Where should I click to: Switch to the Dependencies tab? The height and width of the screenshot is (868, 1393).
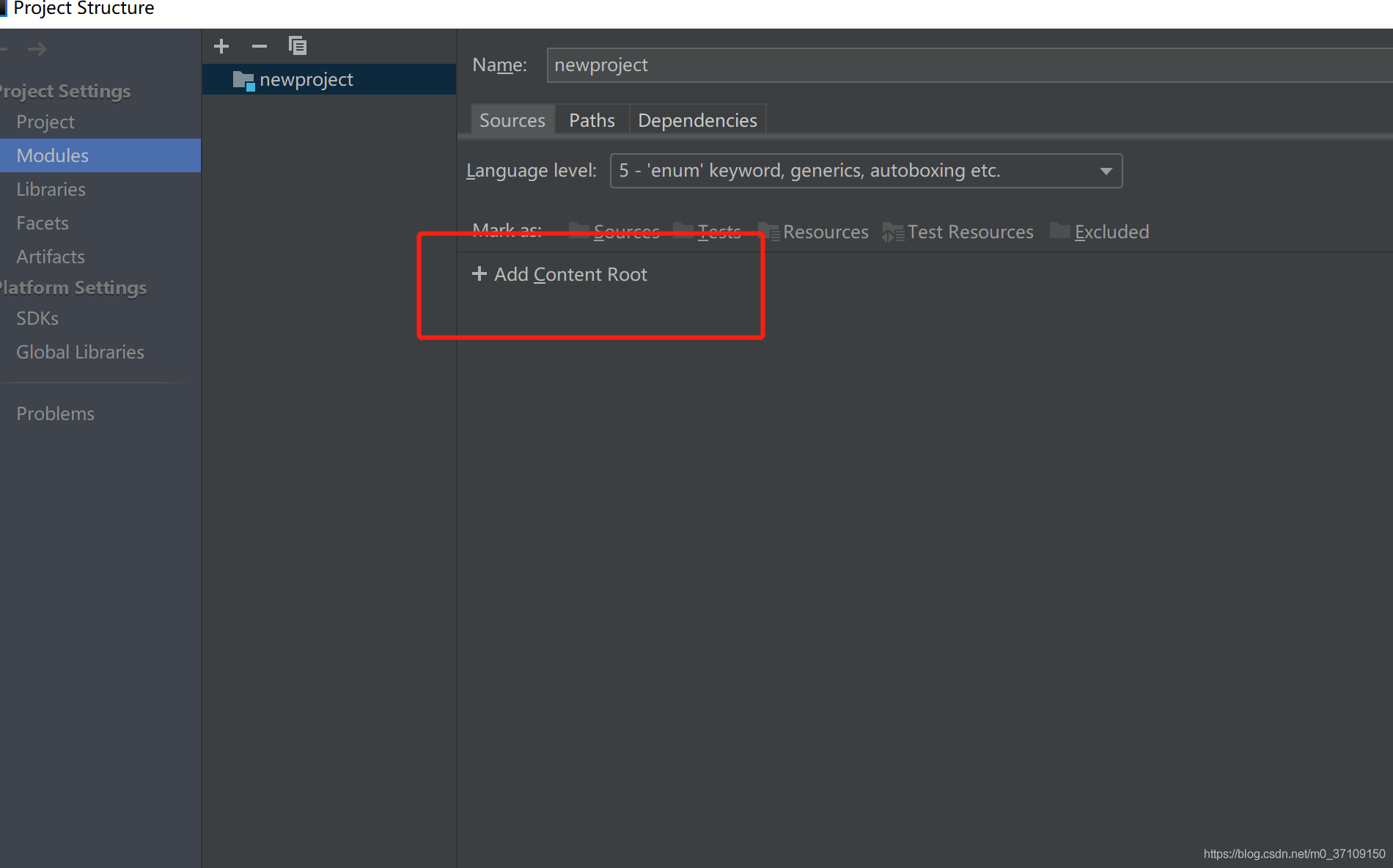pos(697,120)
